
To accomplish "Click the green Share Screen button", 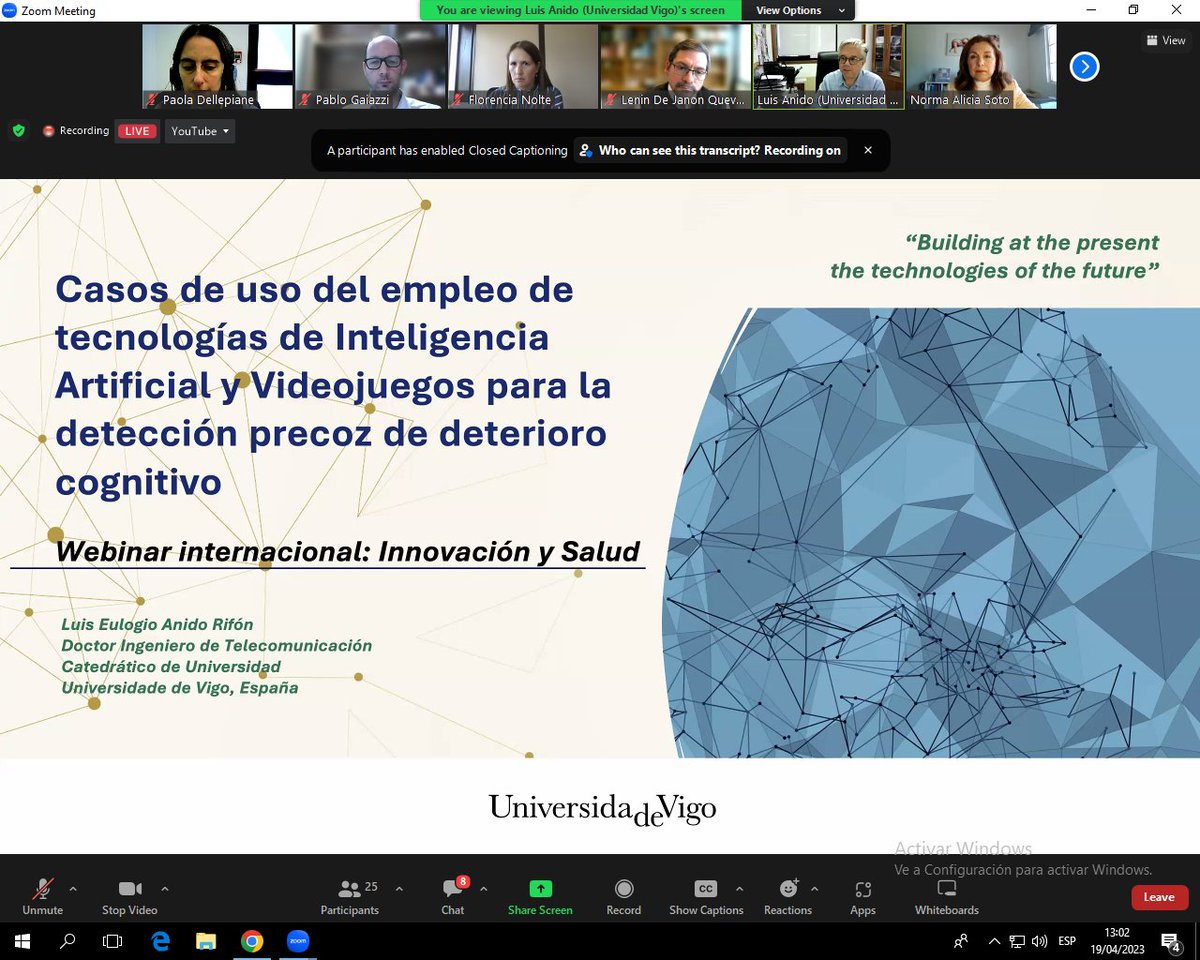I will [x=540, y=896].
